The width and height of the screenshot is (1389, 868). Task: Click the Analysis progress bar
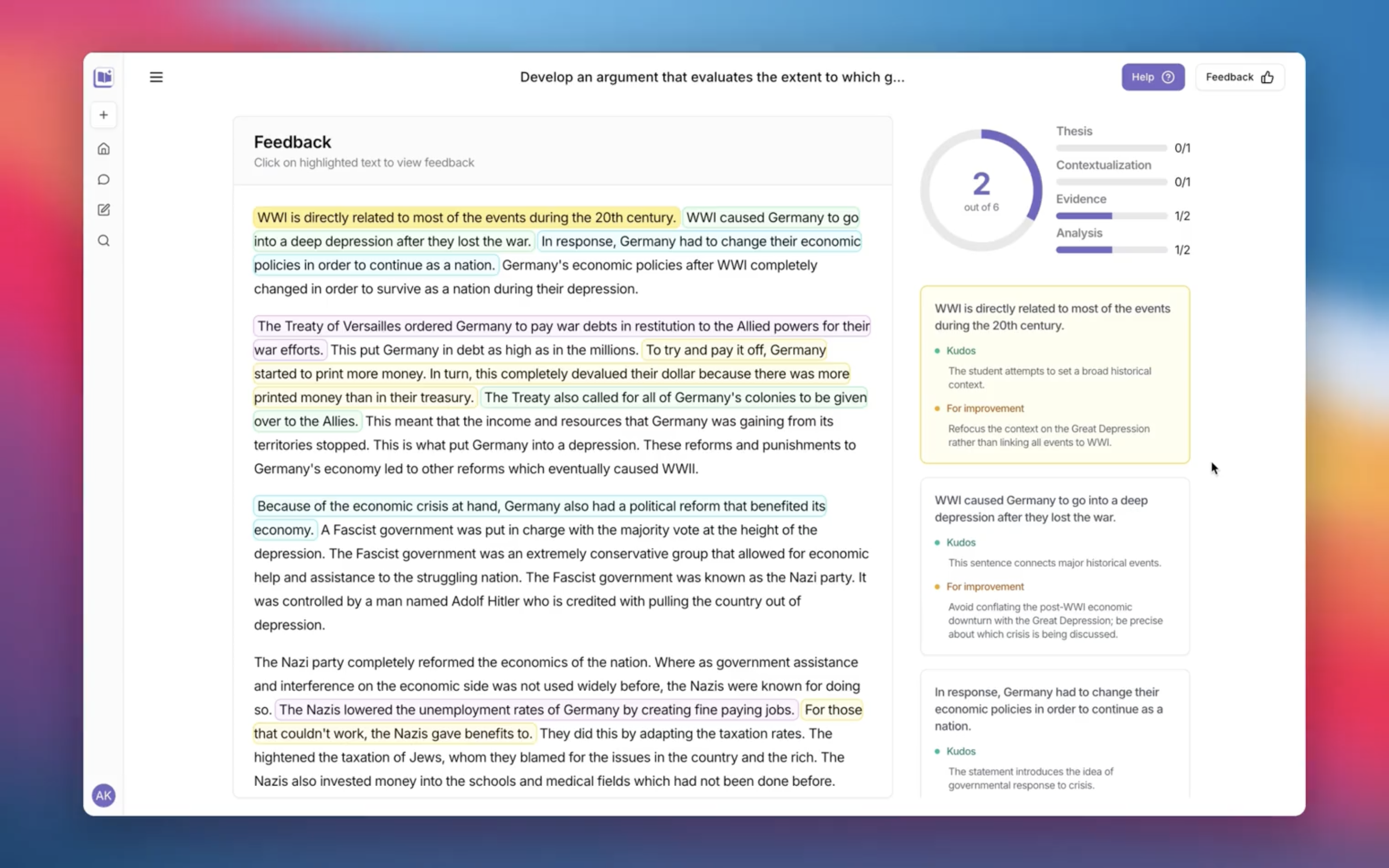click(1111, 250)
